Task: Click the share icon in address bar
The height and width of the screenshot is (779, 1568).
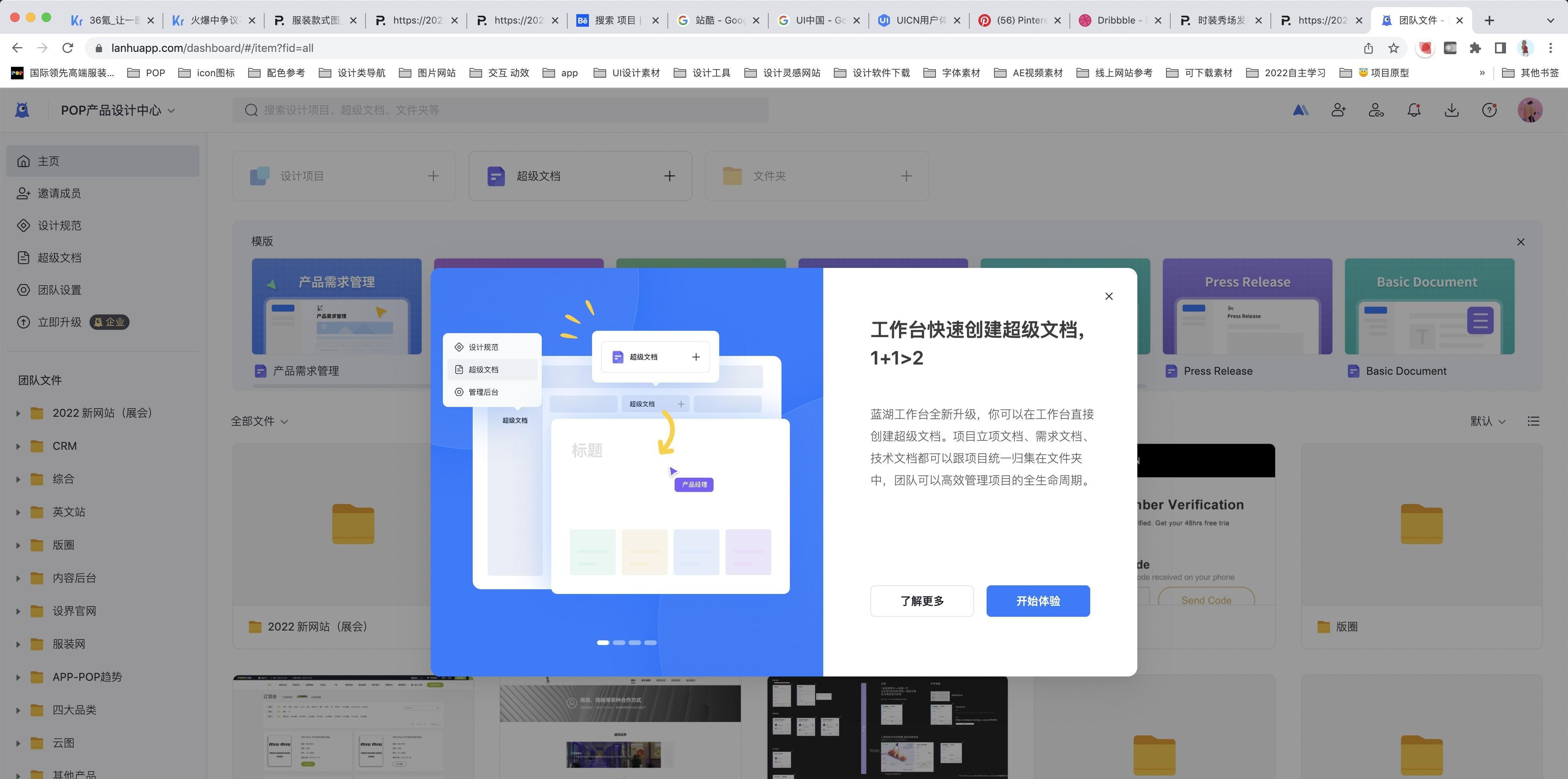Action: pyautogui.click(x=1368, y=48)
